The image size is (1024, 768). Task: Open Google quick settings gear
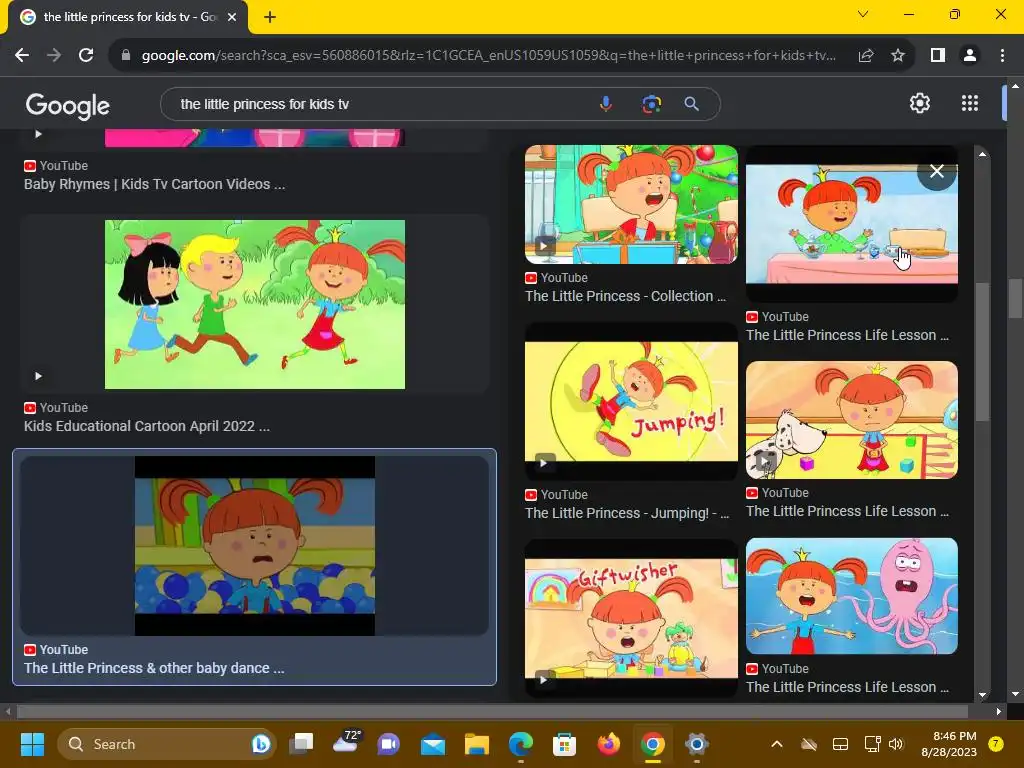pos(920,103)
